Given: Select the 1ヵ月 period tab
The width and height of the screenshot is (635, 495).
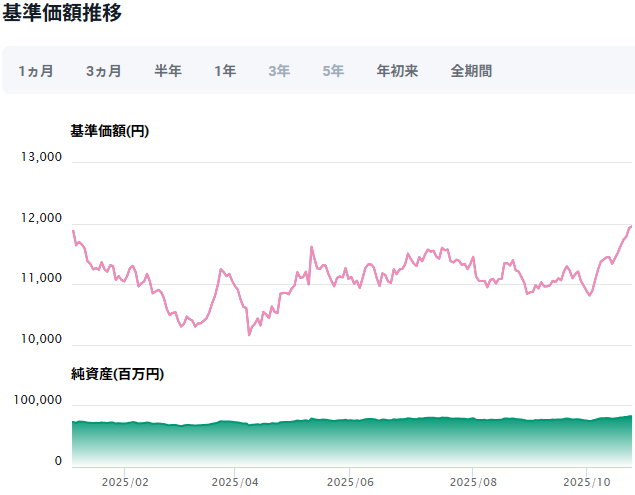Looking at the screenshot, I should click(x=36, y=71).
